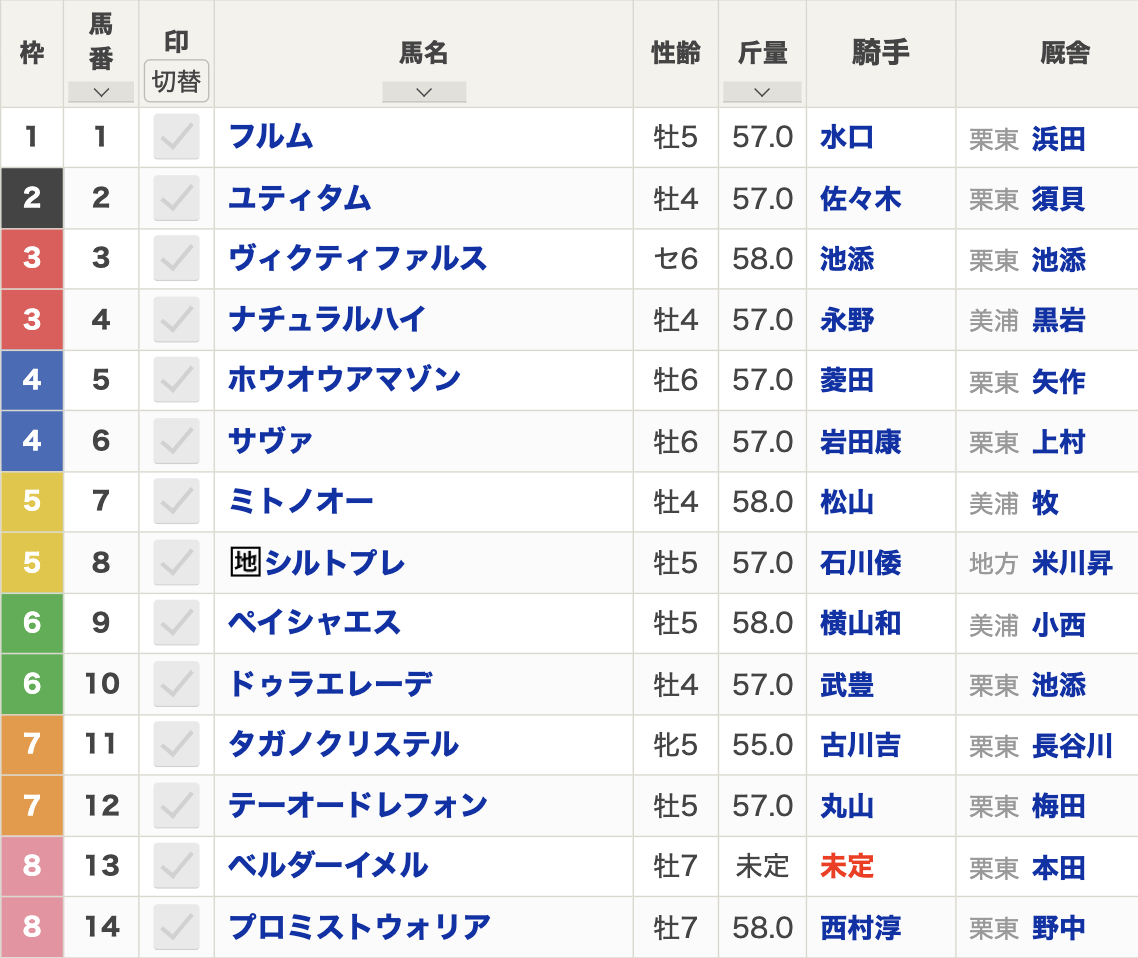Click the 切替 mark switch button

tap(176, 81)
